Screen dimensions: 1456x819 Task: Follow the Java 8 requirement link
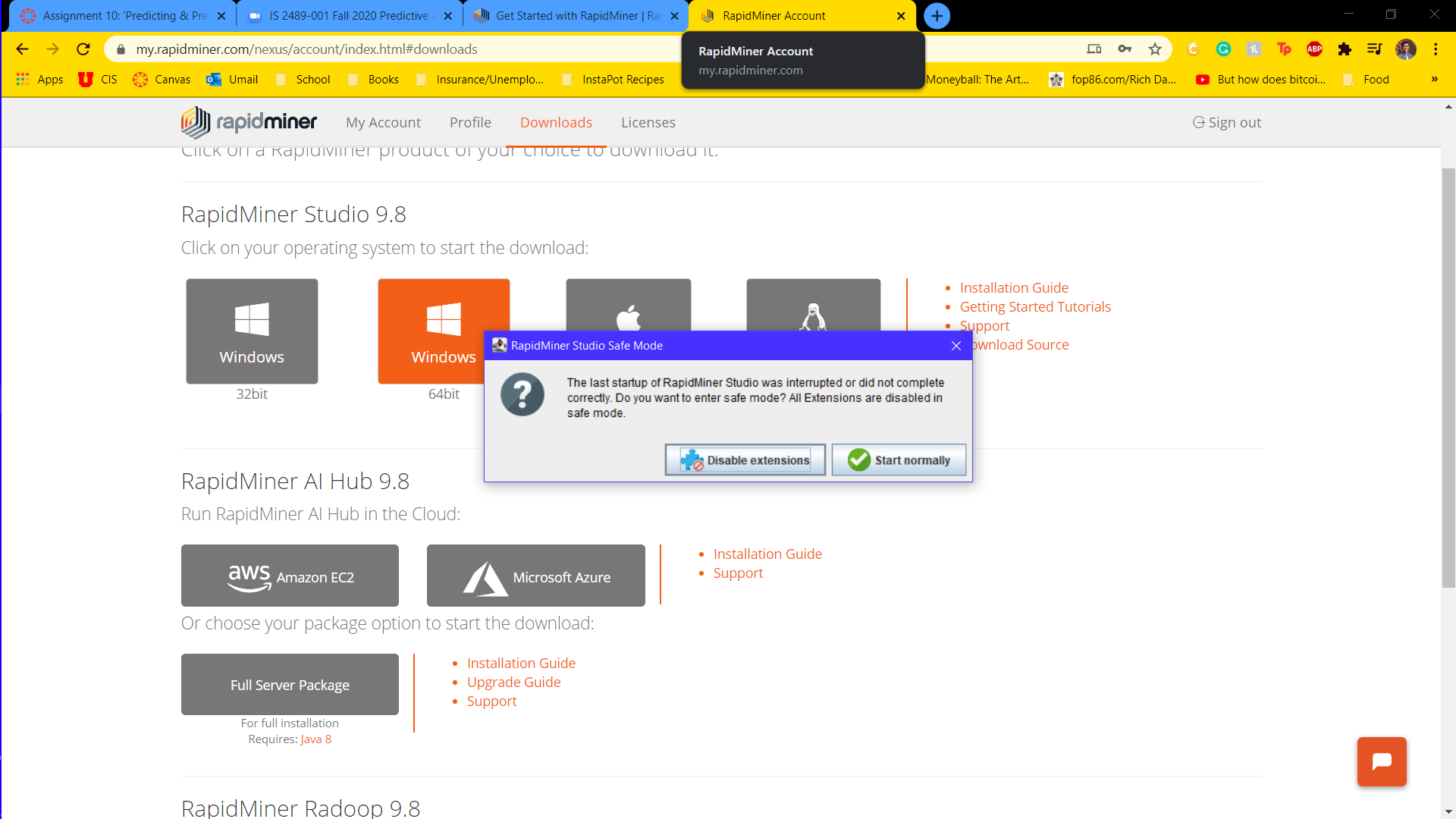315,739
